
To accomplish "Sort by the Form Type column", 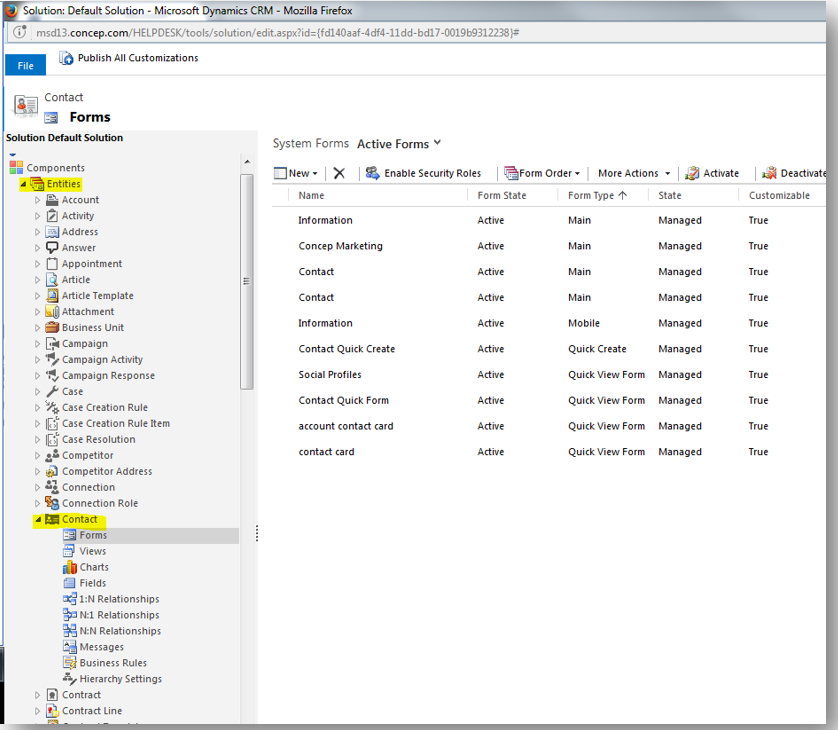I will tap(597, 196).
